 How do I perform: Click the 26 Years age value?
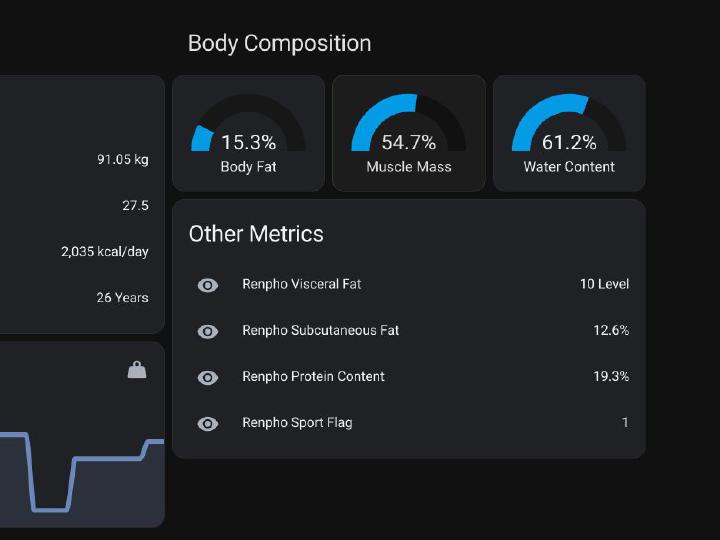pos(122,297)
